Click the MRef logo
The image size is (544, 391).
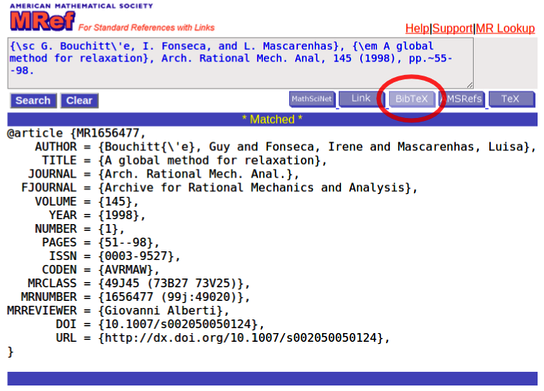tap(42, 21)
